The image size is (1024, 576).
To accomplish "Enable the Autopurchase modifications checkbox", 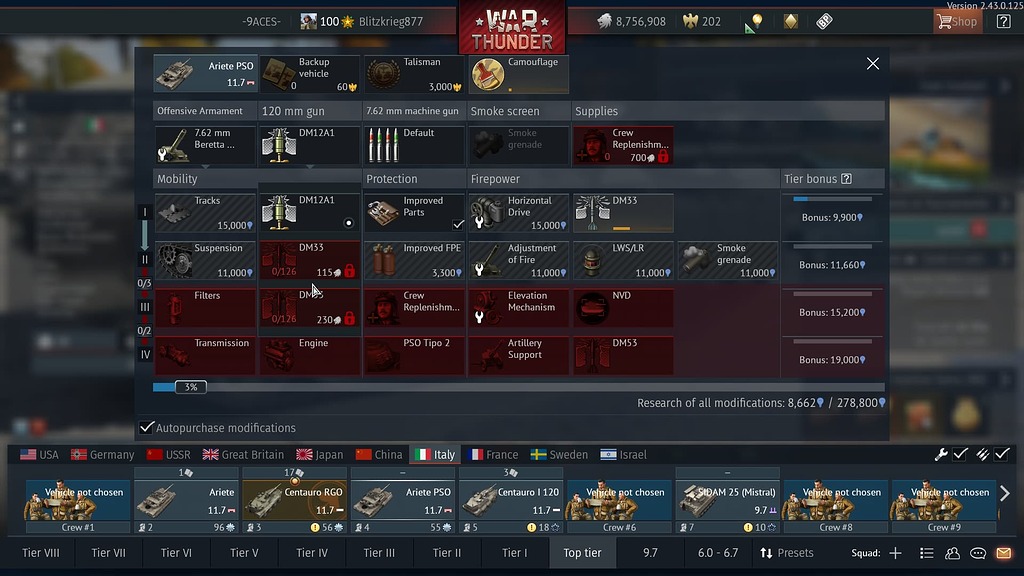I will [146, 427].
